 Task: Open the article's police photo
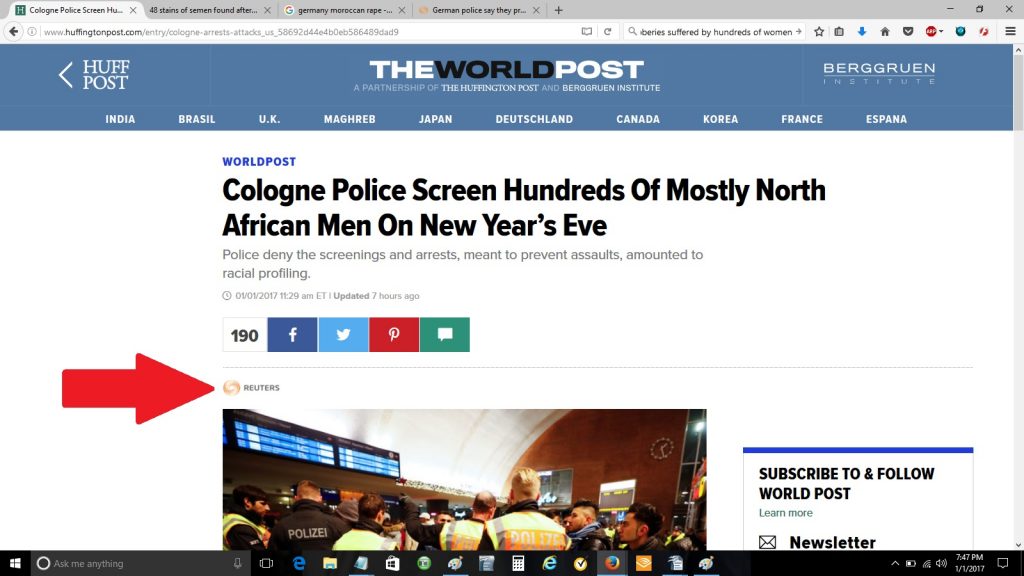click(x=464, y=479)
